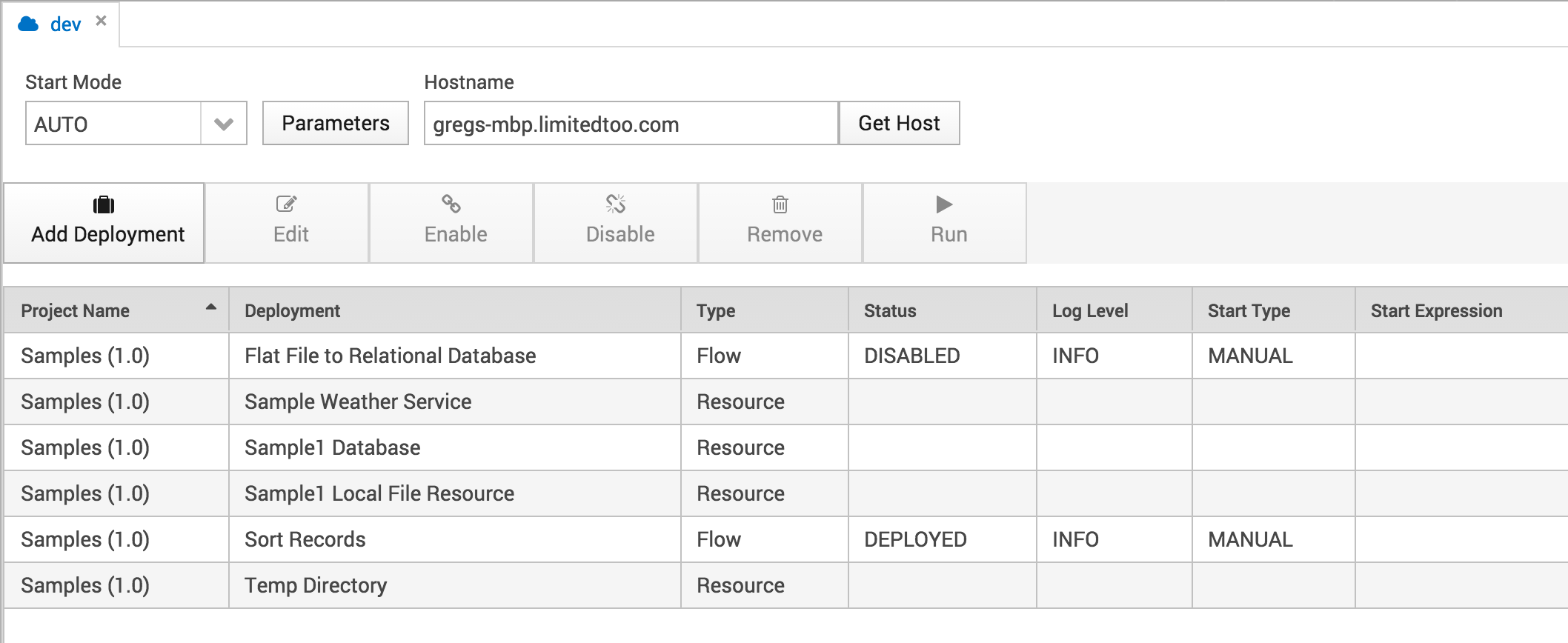This screenshot has height=643, width=1568.
Task: Click the Edit pencil icon
Action: 286,204
